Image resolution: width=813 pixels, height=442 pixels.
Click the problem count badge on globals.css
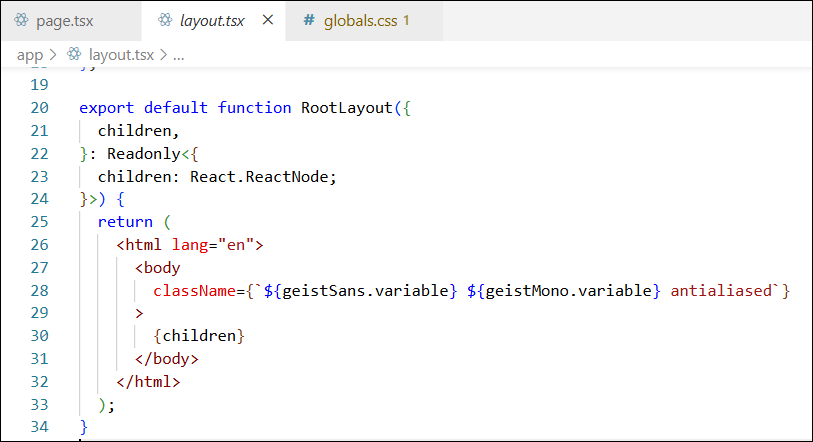pyautogui.click(x=406, y=20)
